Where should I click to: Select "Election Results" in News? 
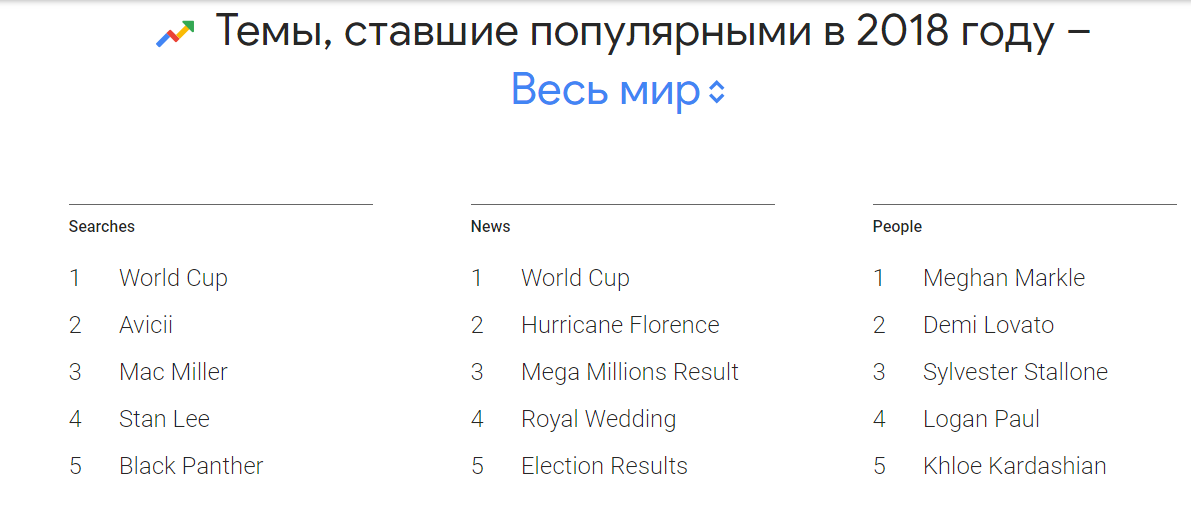(x=604, y=466)
